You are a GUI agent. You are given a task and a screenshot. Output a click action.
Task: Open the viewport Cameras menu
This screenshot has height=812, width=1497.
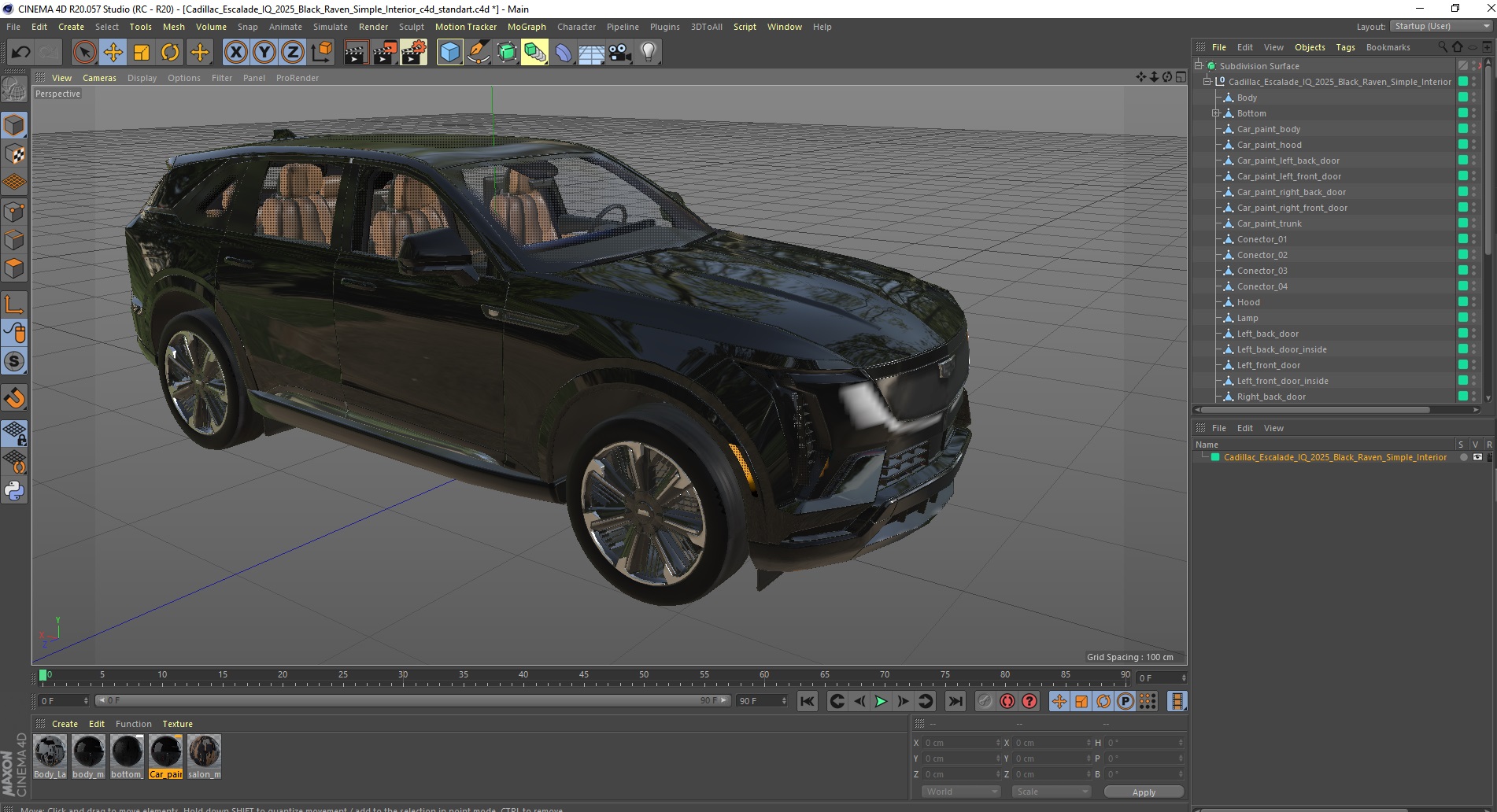[x=99, y=78]
